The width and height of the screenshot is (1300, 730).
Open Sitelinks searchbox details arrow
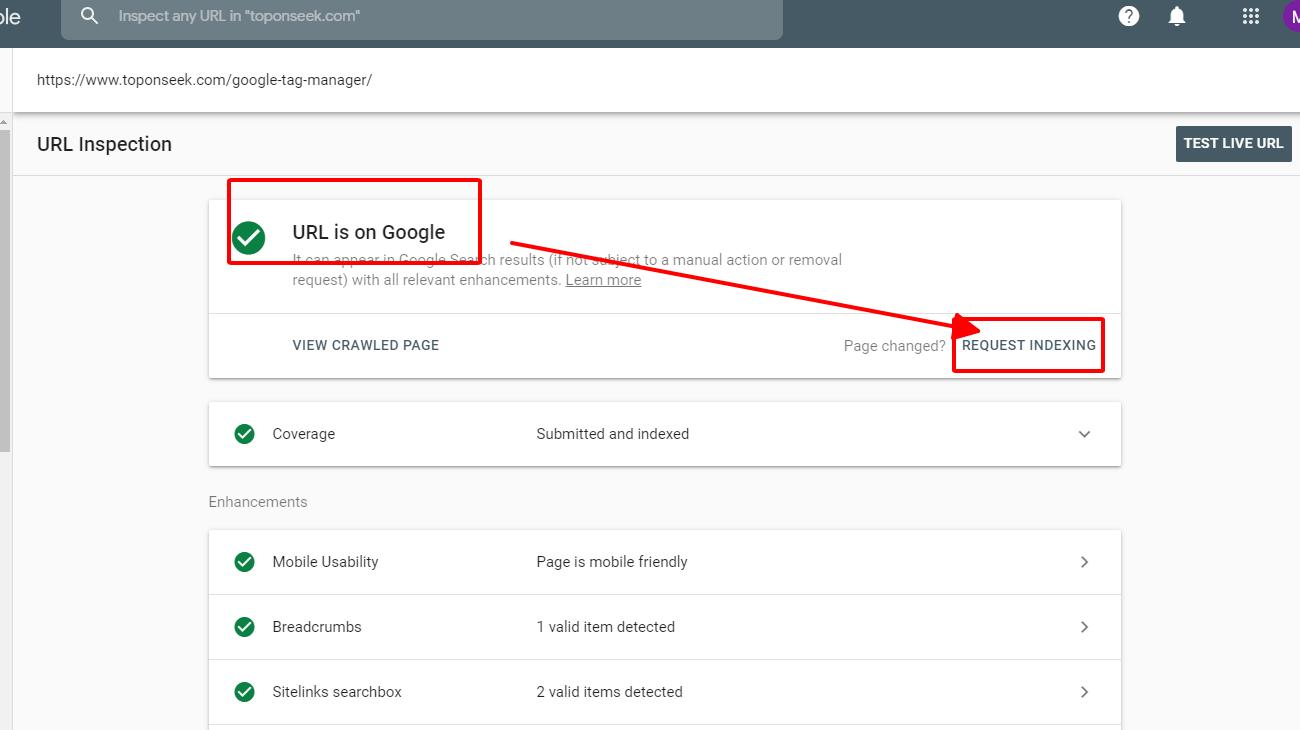1084,692
